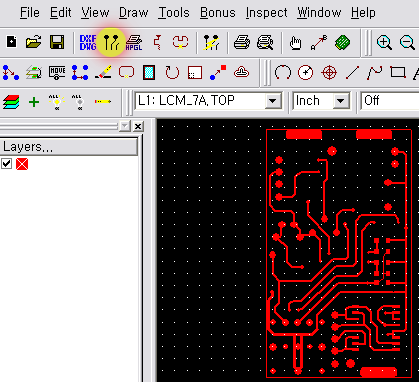Select the rotate arrow tool
The image size is (419, 382).
(172, 72)
